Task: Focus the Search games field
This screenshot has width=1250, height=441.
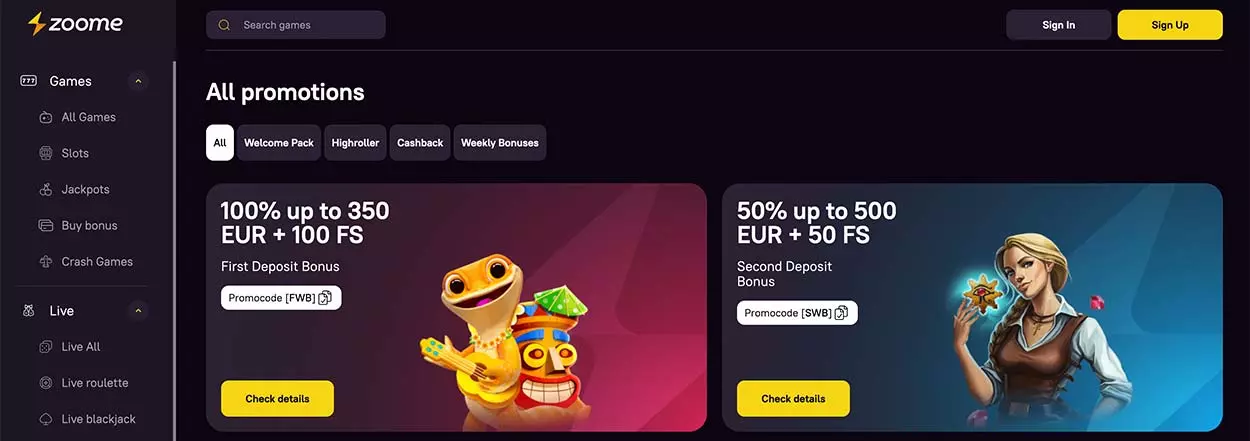Action: 296,25
